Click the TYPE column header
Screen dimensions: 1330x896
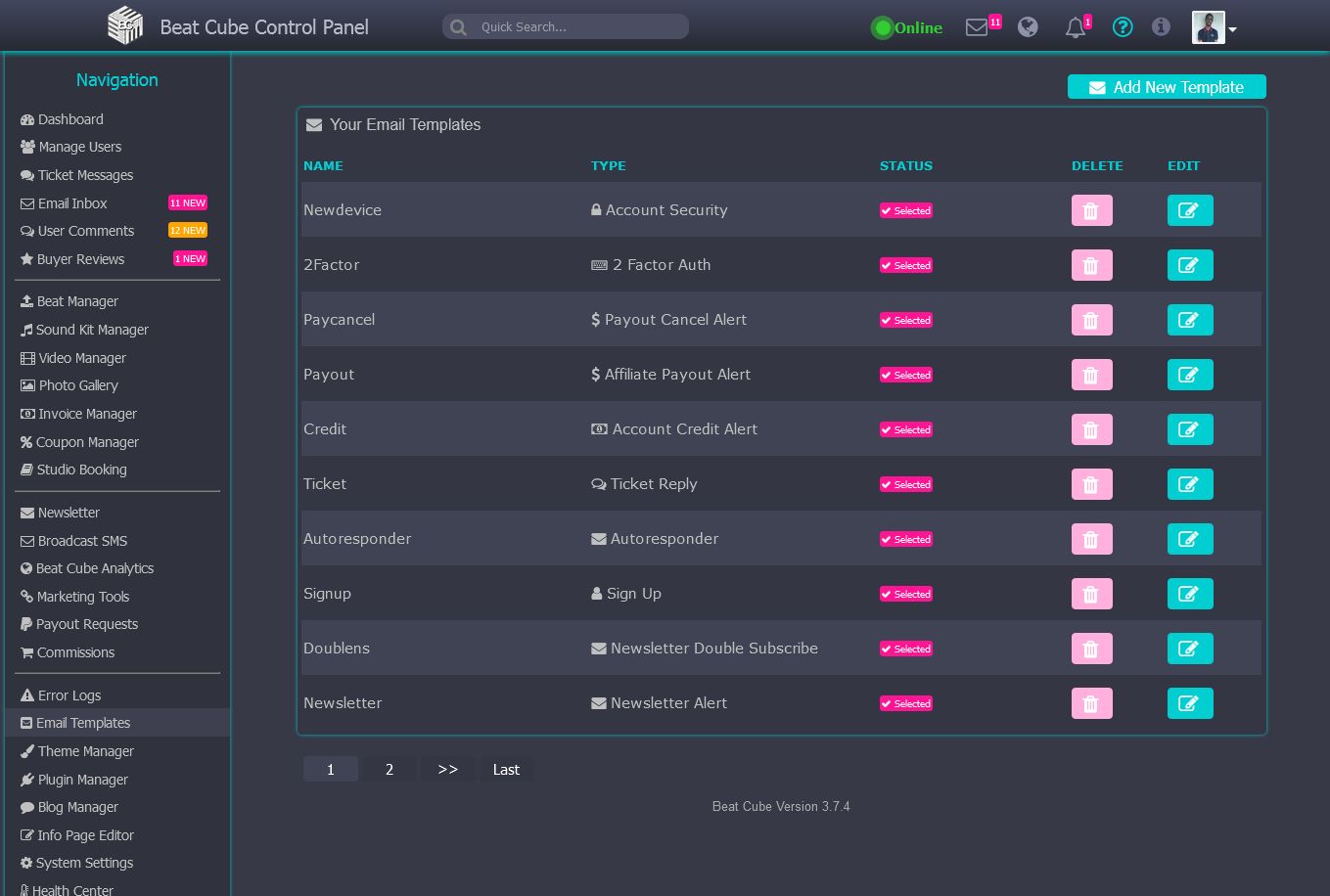pyautogui.click(x=608, y=165)
